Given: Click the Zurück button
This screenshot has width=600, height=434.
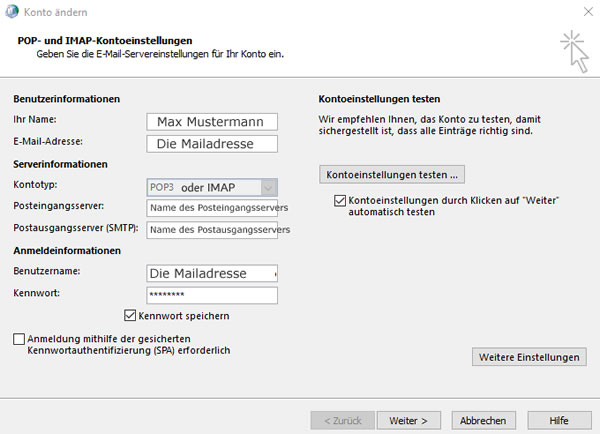Looking at the screenshot, I should click(342, 421).
